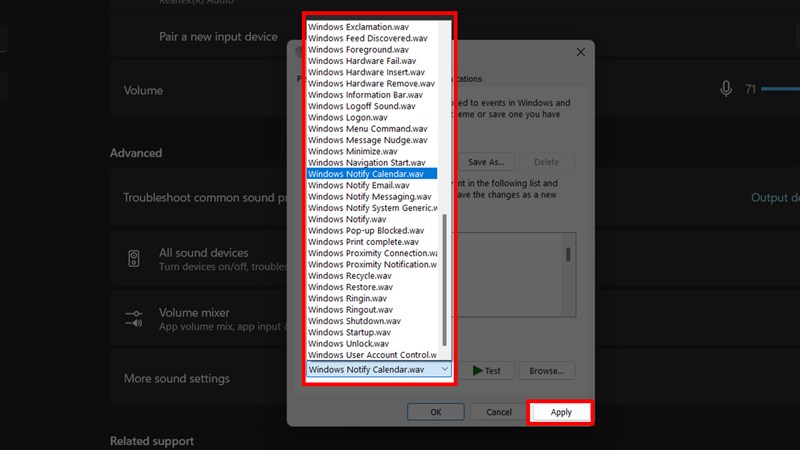The image size is (800, 450).
Task: Select Windows Menu Command.wav
Action: coord(372,129)
